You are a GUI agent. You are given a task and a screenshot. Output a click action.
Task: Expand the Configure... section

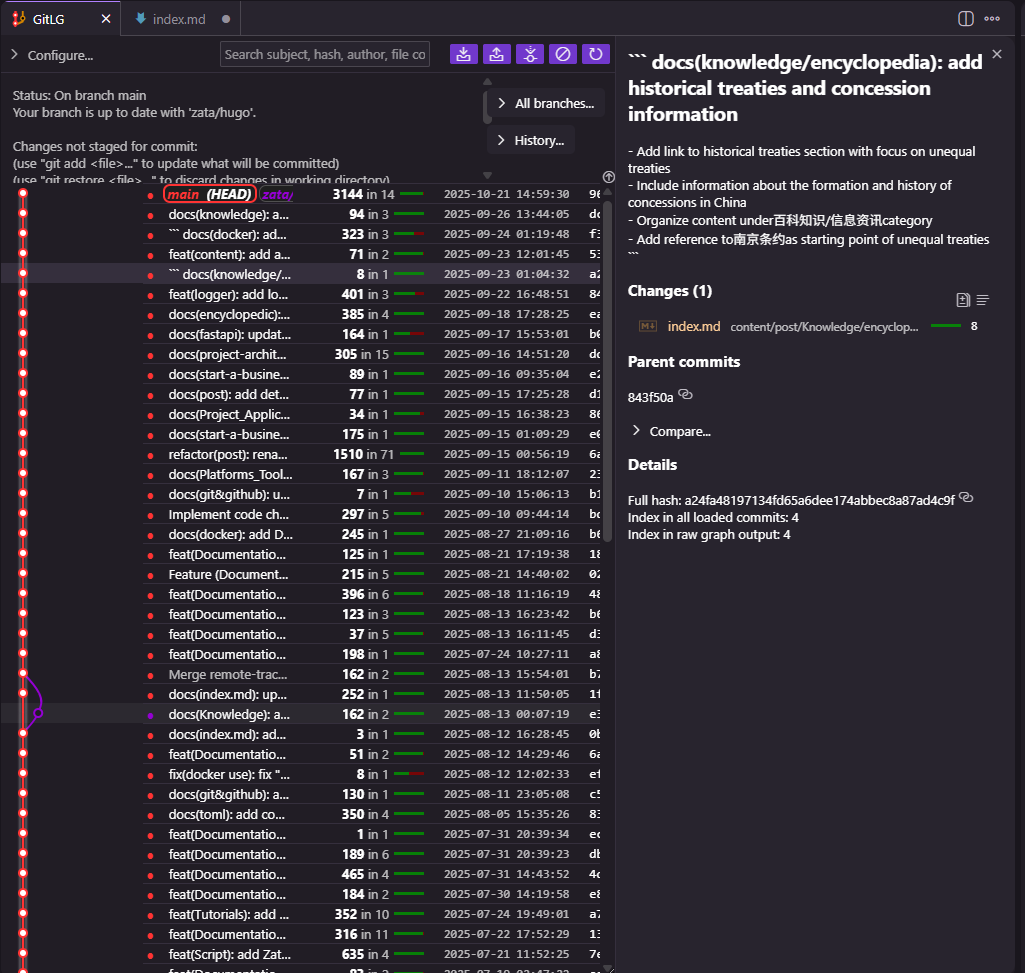click(x=52, y=55)
